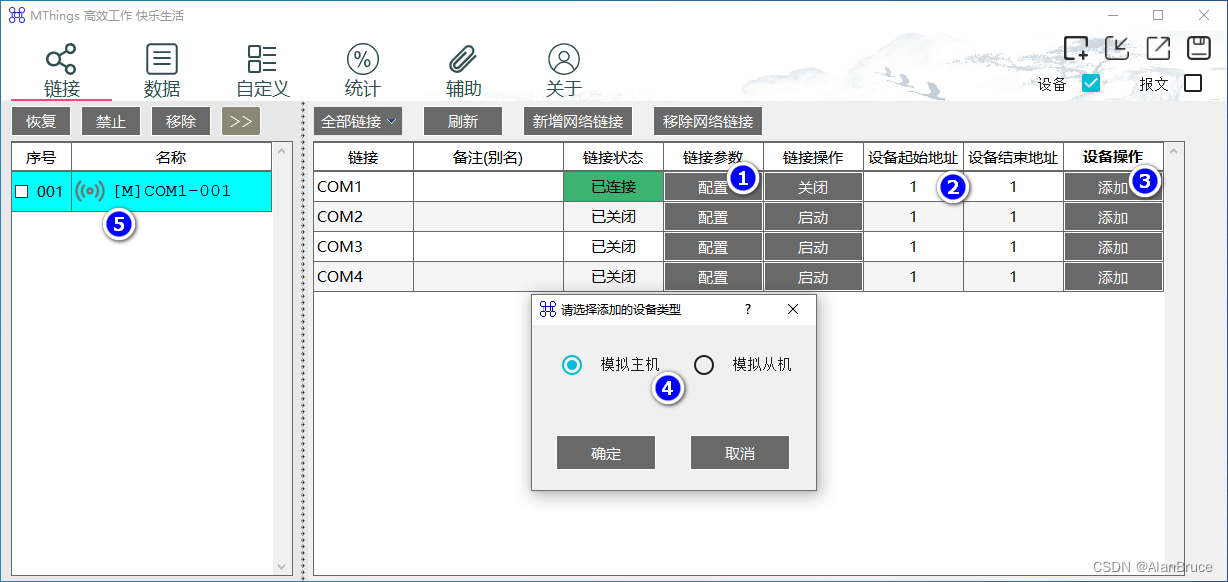This screenshot has height=582, width=1228.
Task: Edit the COM1 备注 alias field
Action: tap(488, 187)
